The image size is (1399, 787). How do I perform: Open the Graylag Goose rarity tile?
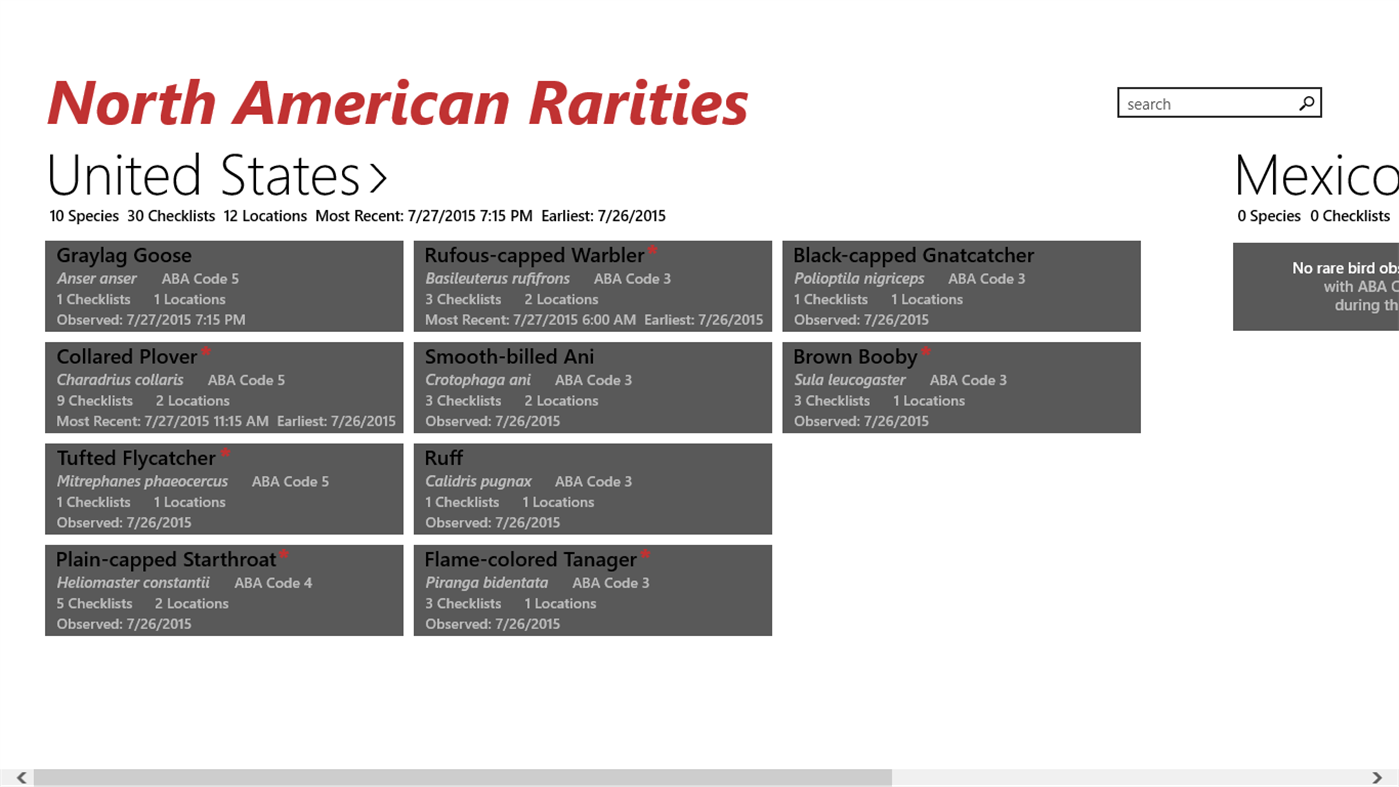pos(224,285)
